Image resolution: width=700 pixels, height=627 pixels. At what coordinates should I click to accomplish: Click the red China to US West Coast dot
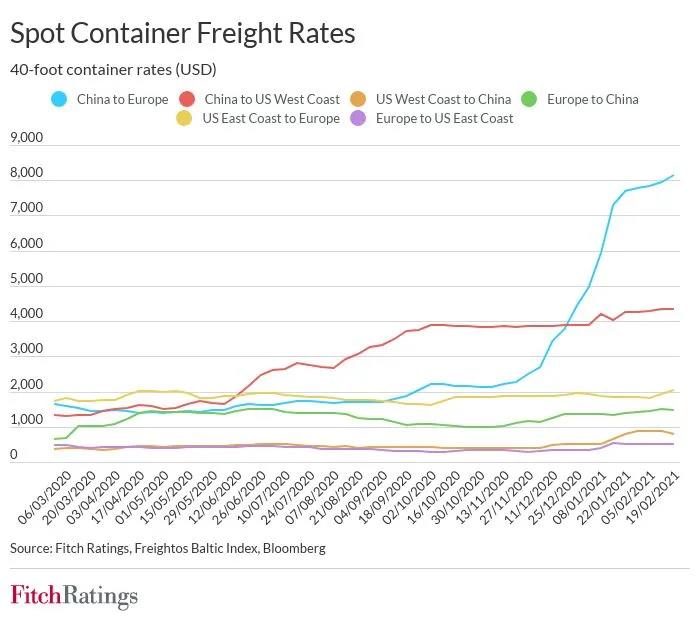[x=185, y=99]
